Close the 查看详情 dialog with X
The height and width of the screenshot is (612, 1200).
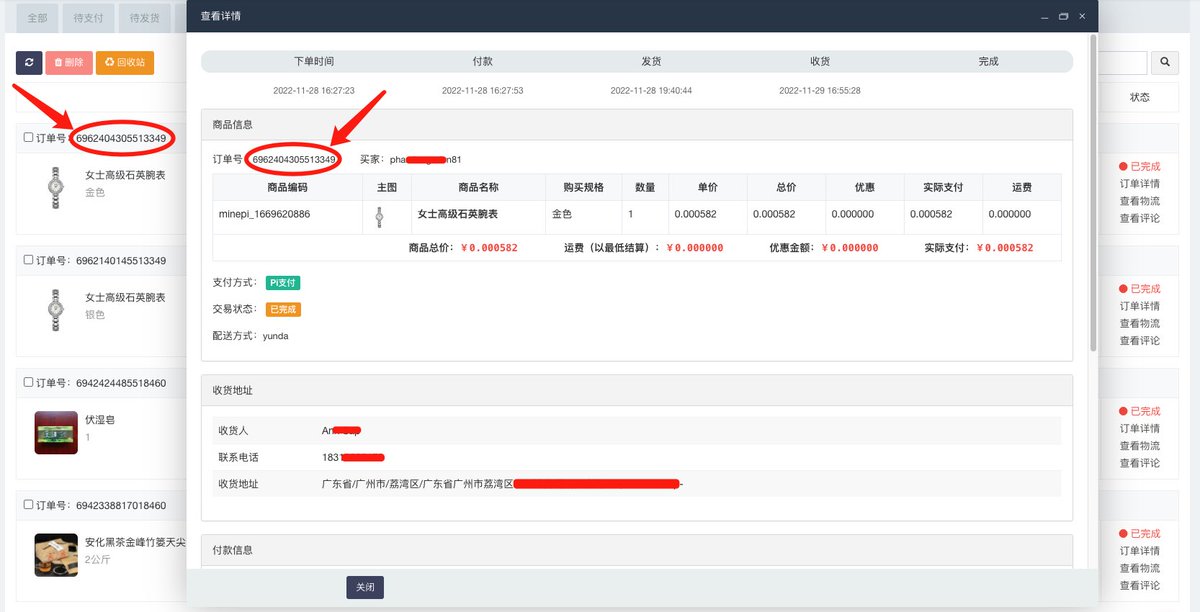1082,16
